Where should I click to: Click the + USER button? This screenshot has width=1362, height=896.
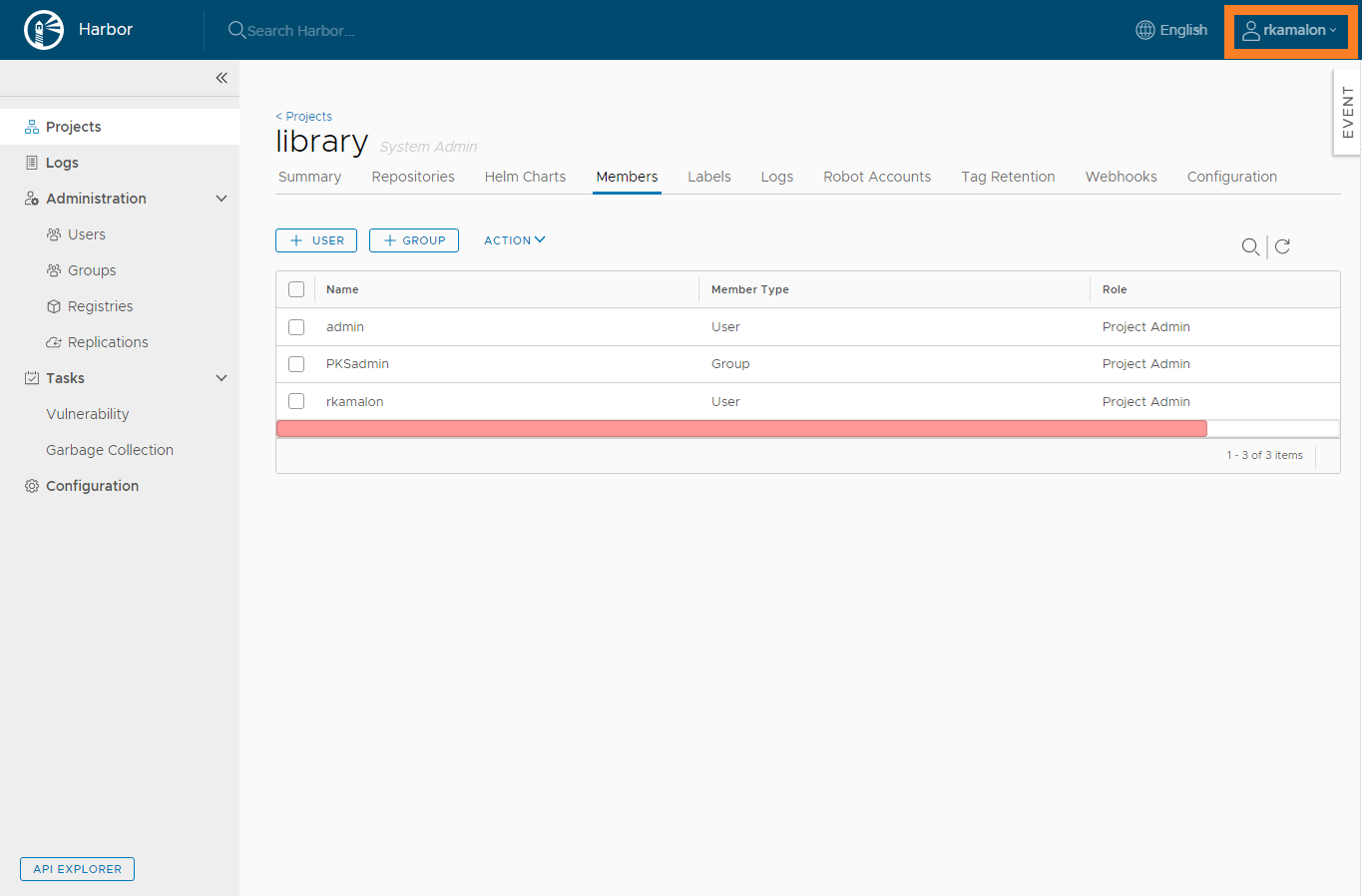coord(316,240)
